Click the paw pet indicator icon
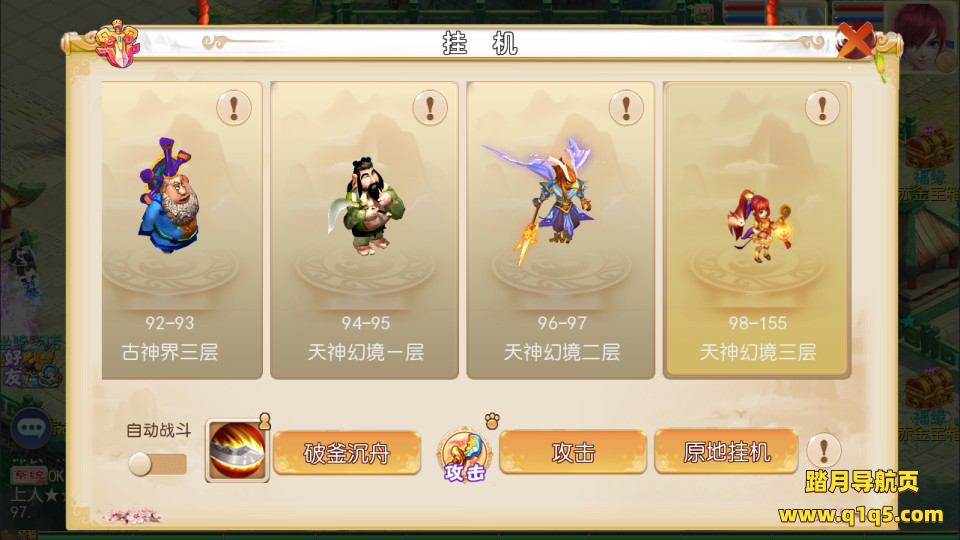Image resolution: width=960 pixels, height=540 pixels. point(492,421)
